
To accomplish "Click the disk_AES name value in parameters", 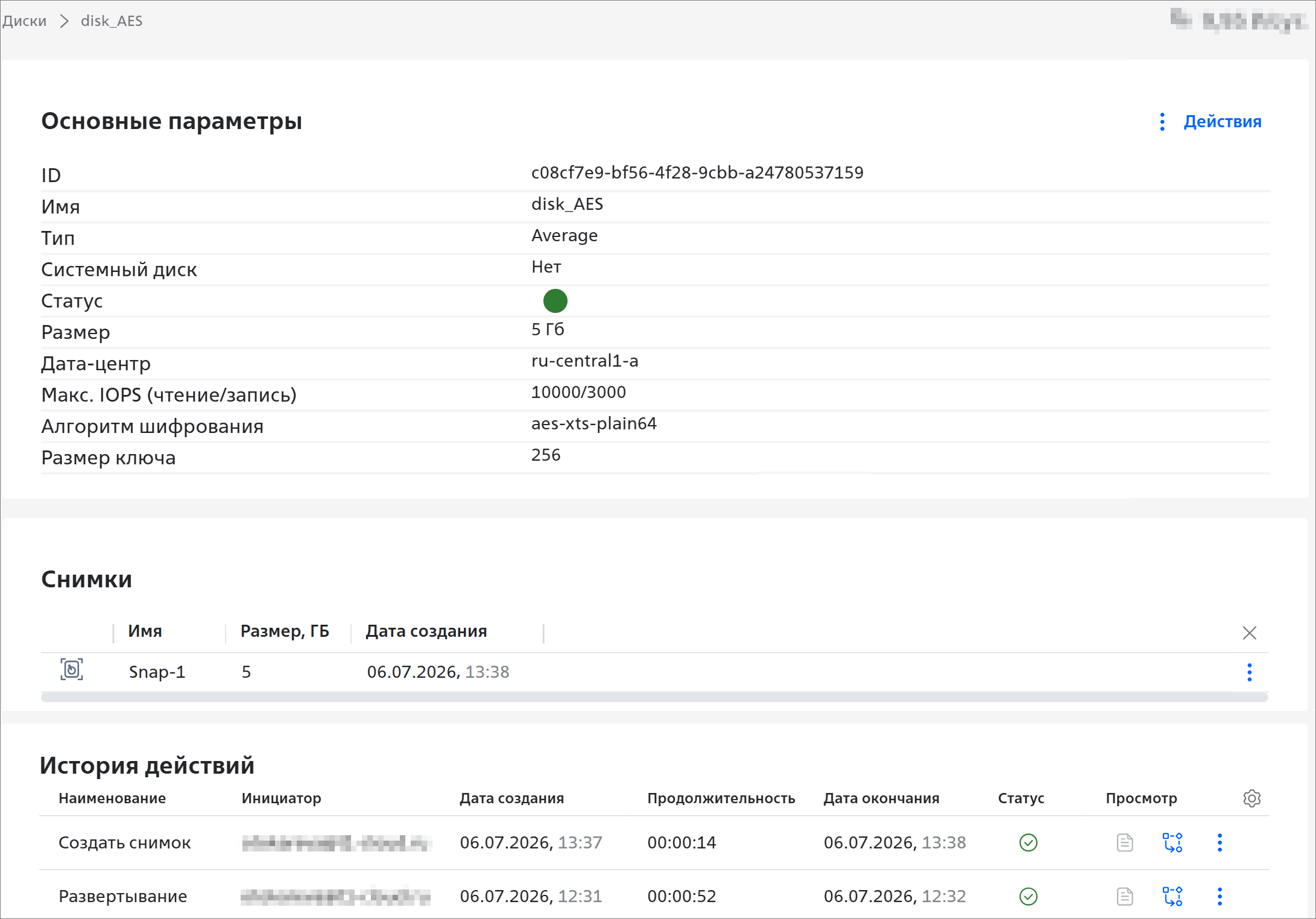I will pyautogui.click(x=567, y=204).
